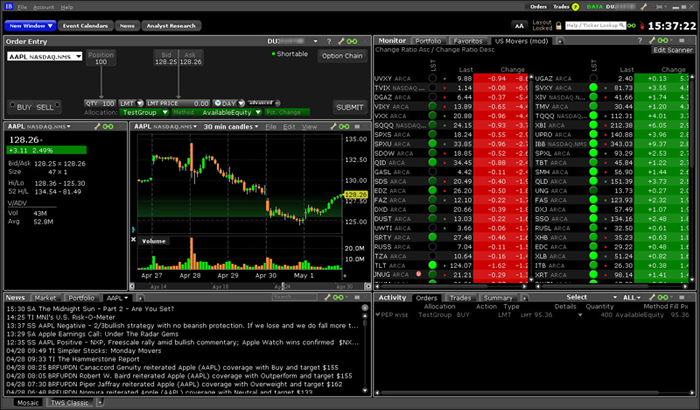700x410 pixels.
Task: Open global configuration wrench in title bar
Action: click(643, 7)
